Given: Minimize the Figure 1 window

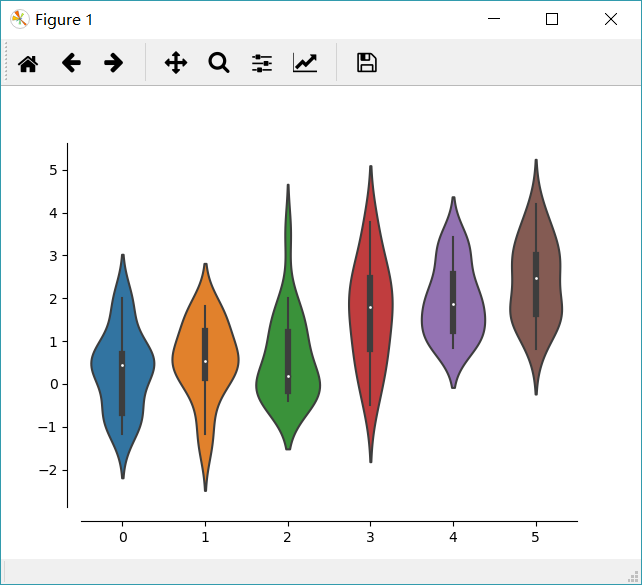Looking at the screenshot, I should [x=494, y=19].
